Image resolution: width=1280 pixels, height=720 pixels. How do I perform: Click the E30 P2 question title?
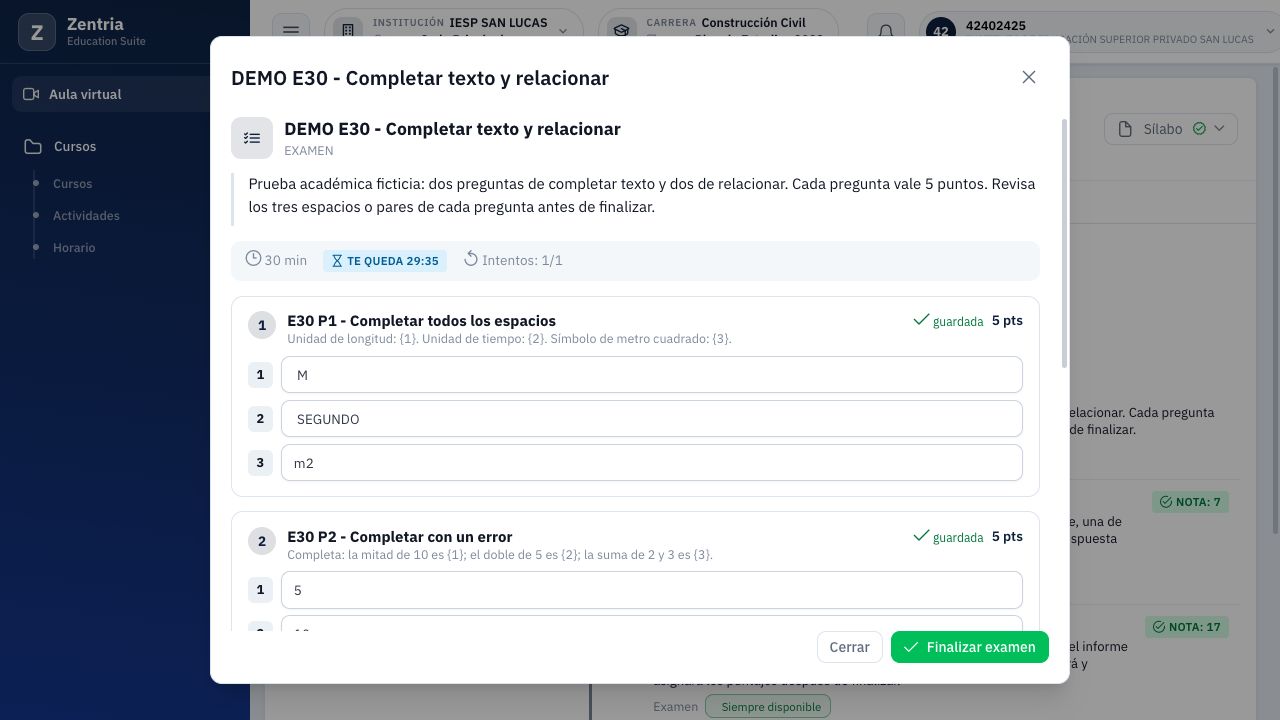tap(399, 537)
